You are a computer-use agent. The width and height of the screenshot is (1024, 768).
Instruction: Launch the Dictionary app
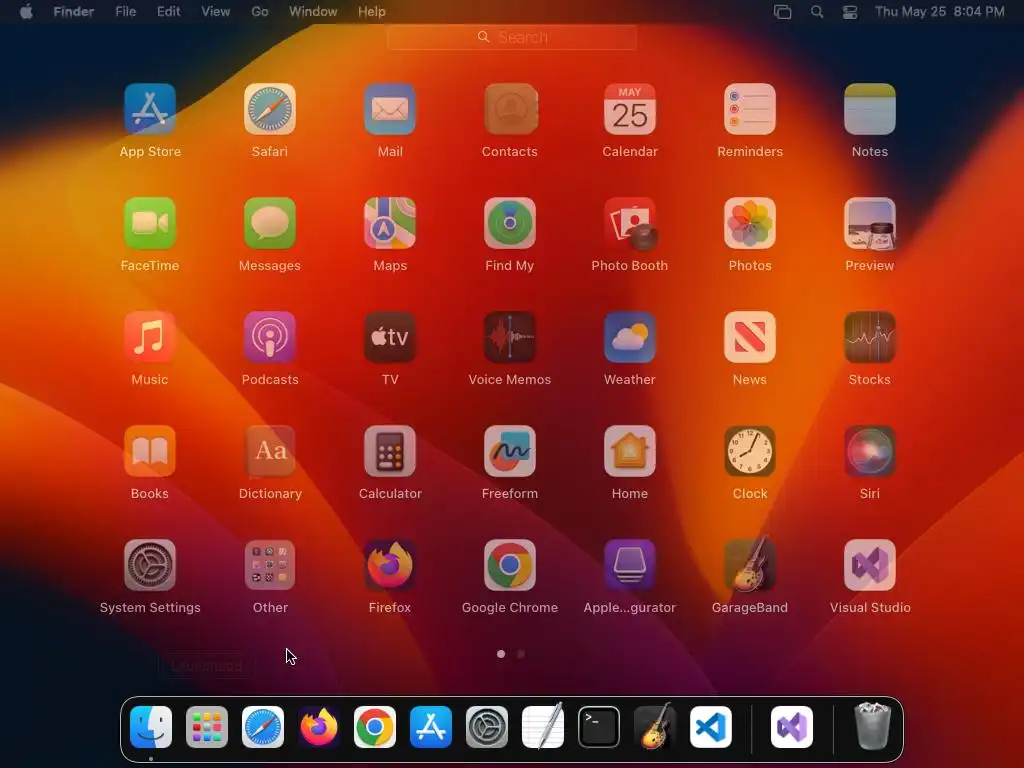pyautogui.click(x=270, y=451)
